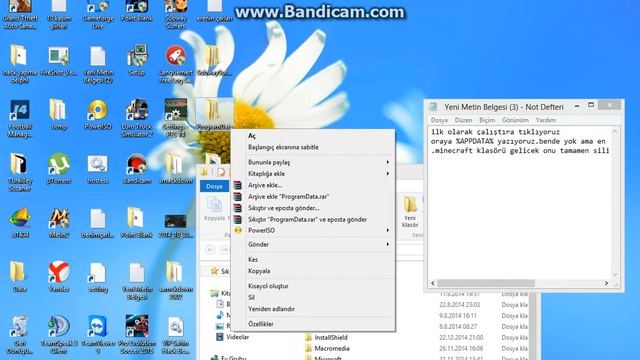The image size is (640, 360).
Task: Click the Explorer back navigation arrow
Action: coord(210,249)
